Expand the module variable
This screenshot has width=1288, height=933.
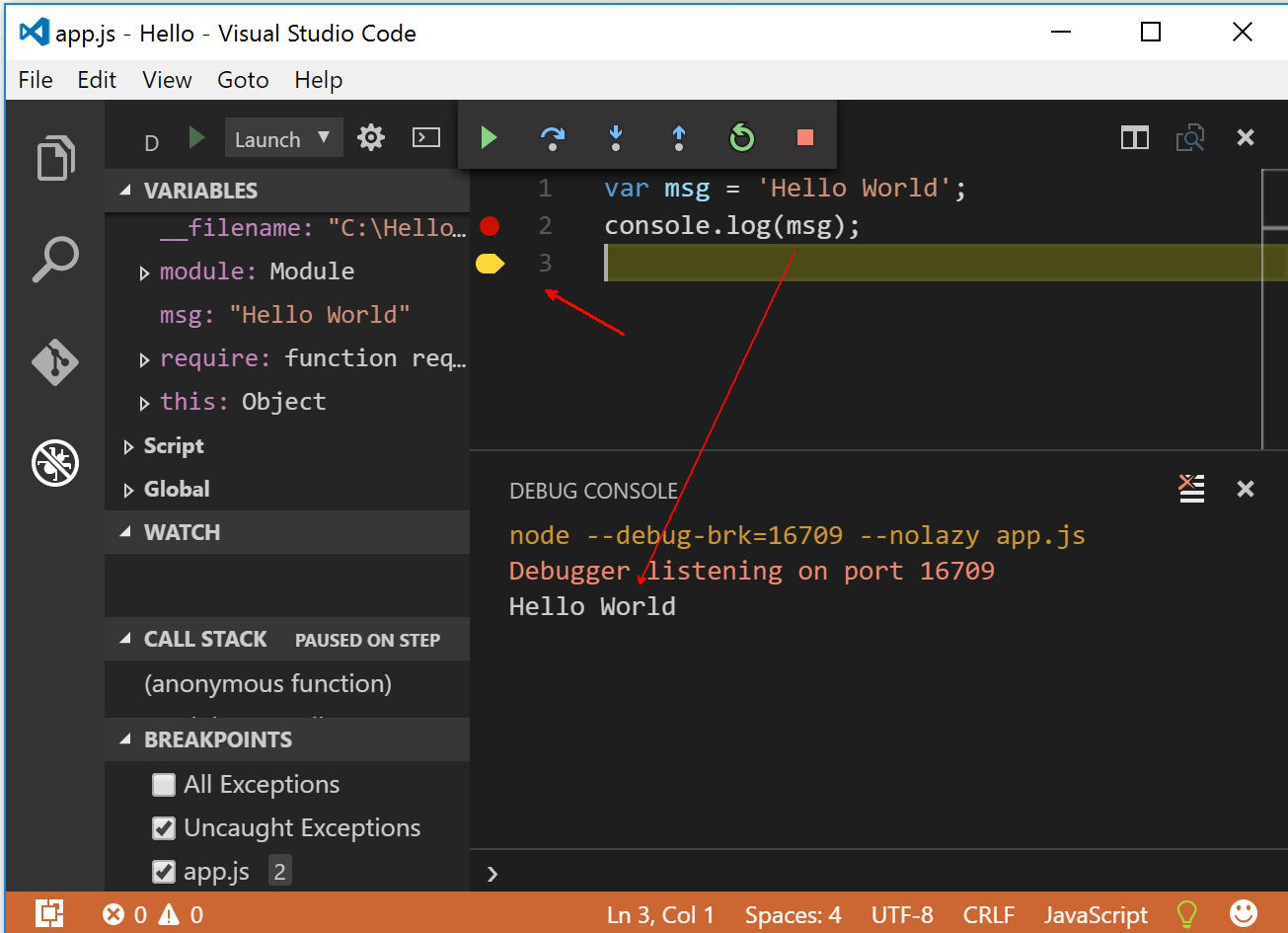point(143,272)
